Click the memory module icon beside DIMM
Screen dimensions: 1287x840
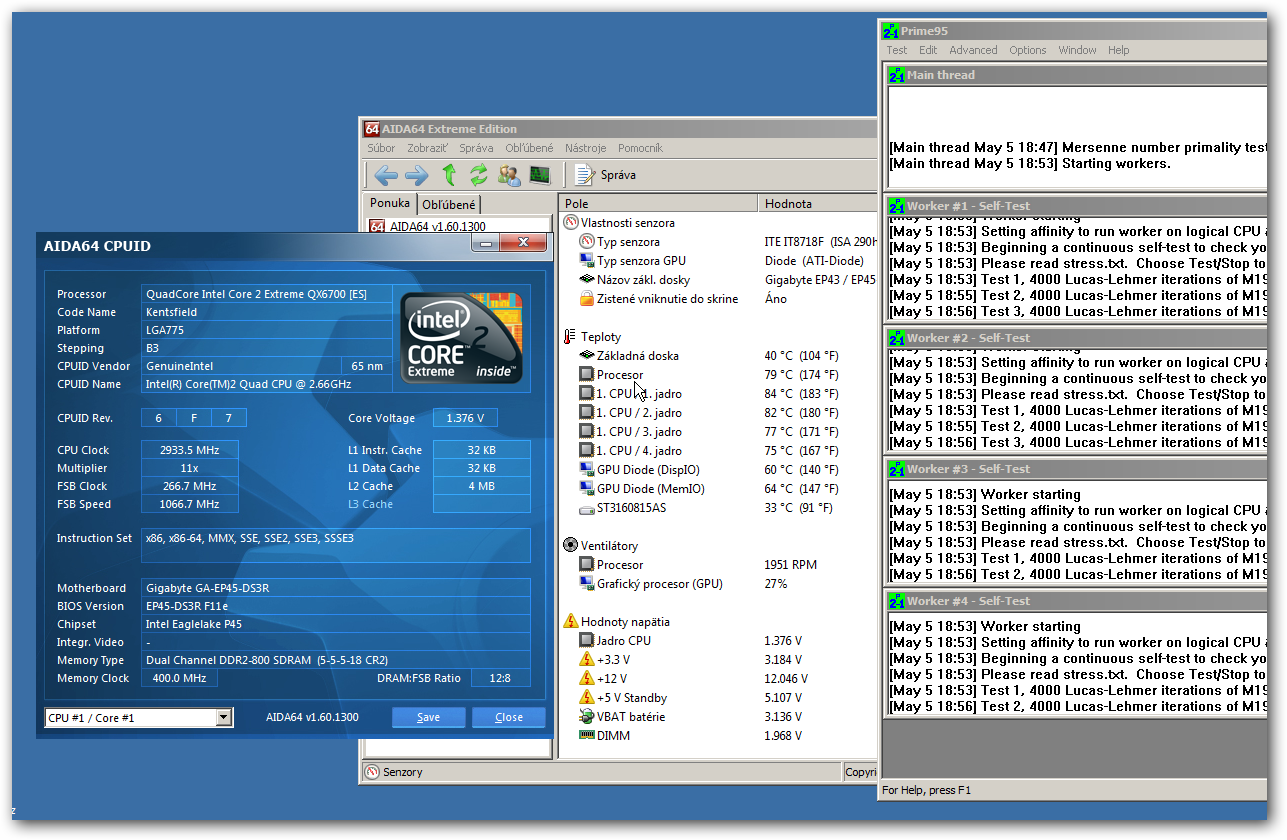586,736
